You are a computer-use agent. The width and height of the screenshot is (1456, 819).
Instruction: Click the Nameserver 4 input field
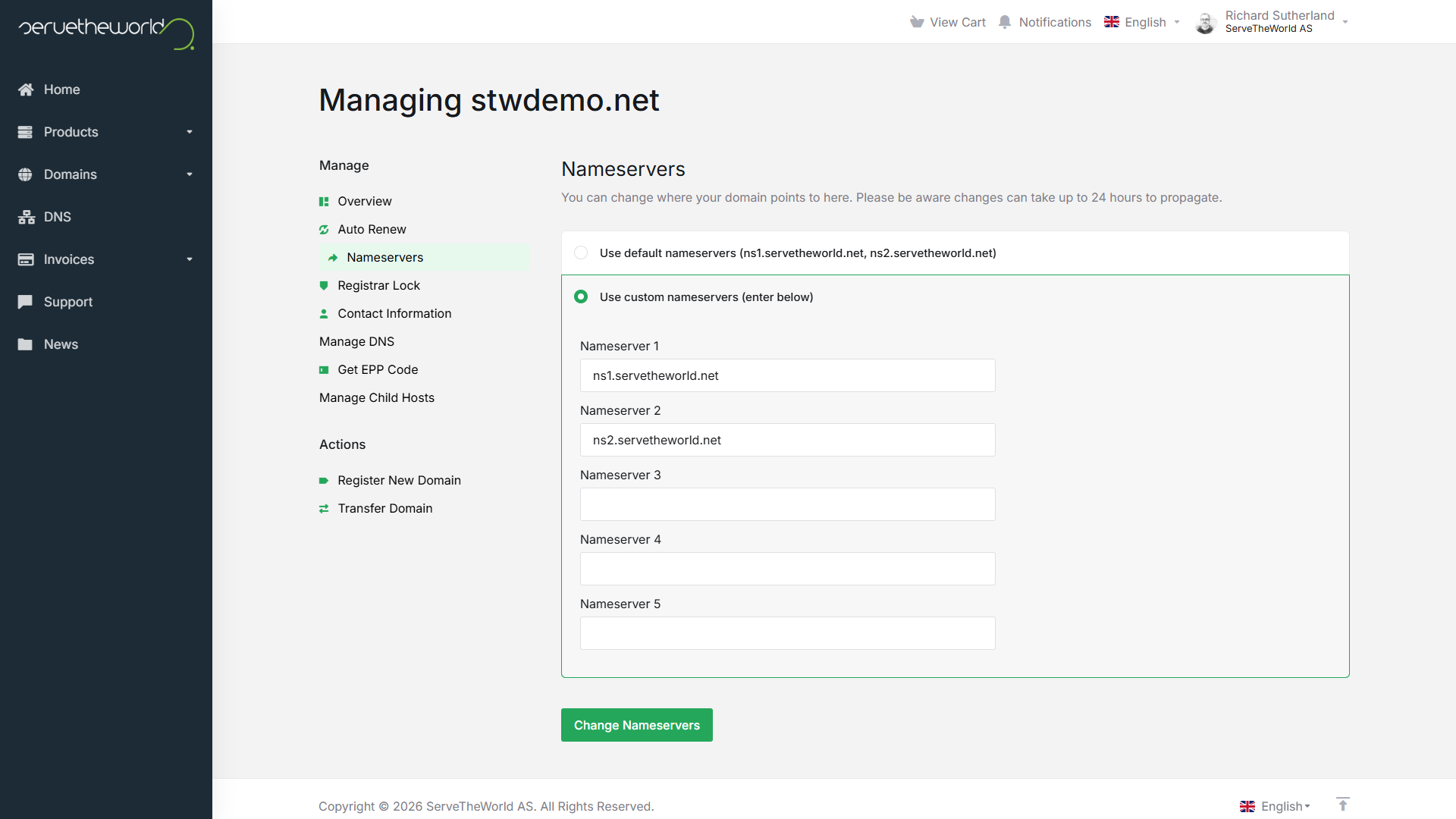point(788,569)
